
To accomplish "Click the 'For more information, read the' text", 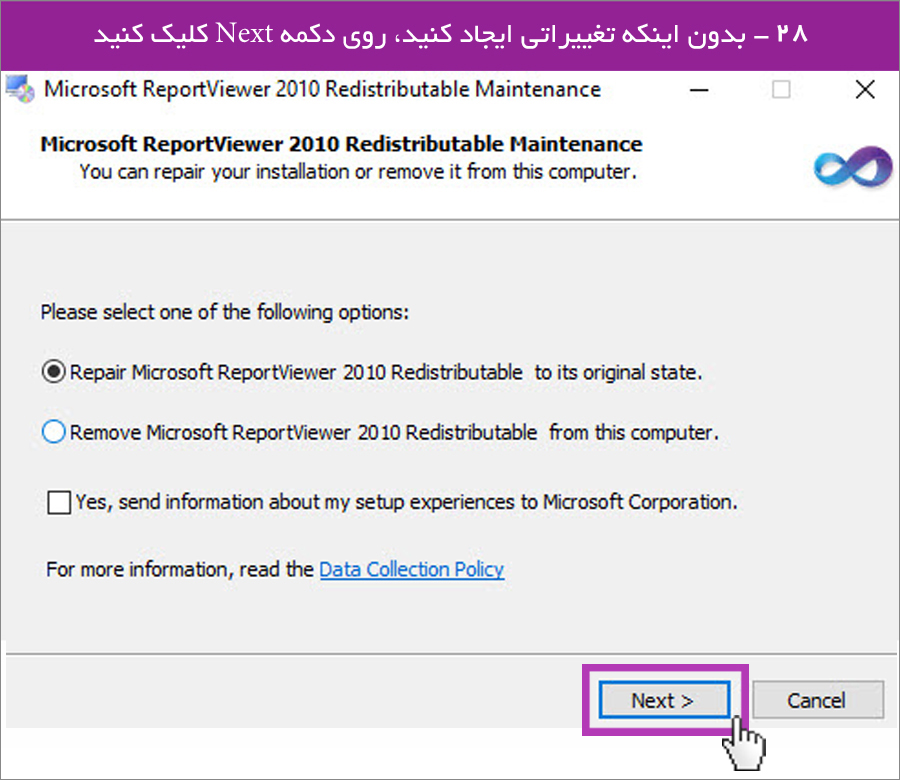I will [180, 569].
